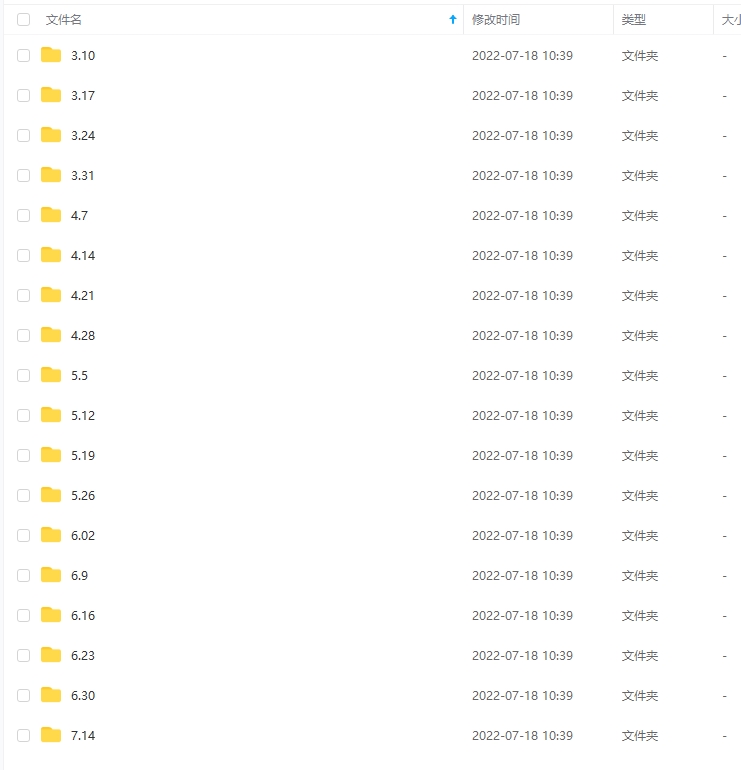Click the folder icon for 4.28
This screenshot has width=741, height=770.
point(51,335)
